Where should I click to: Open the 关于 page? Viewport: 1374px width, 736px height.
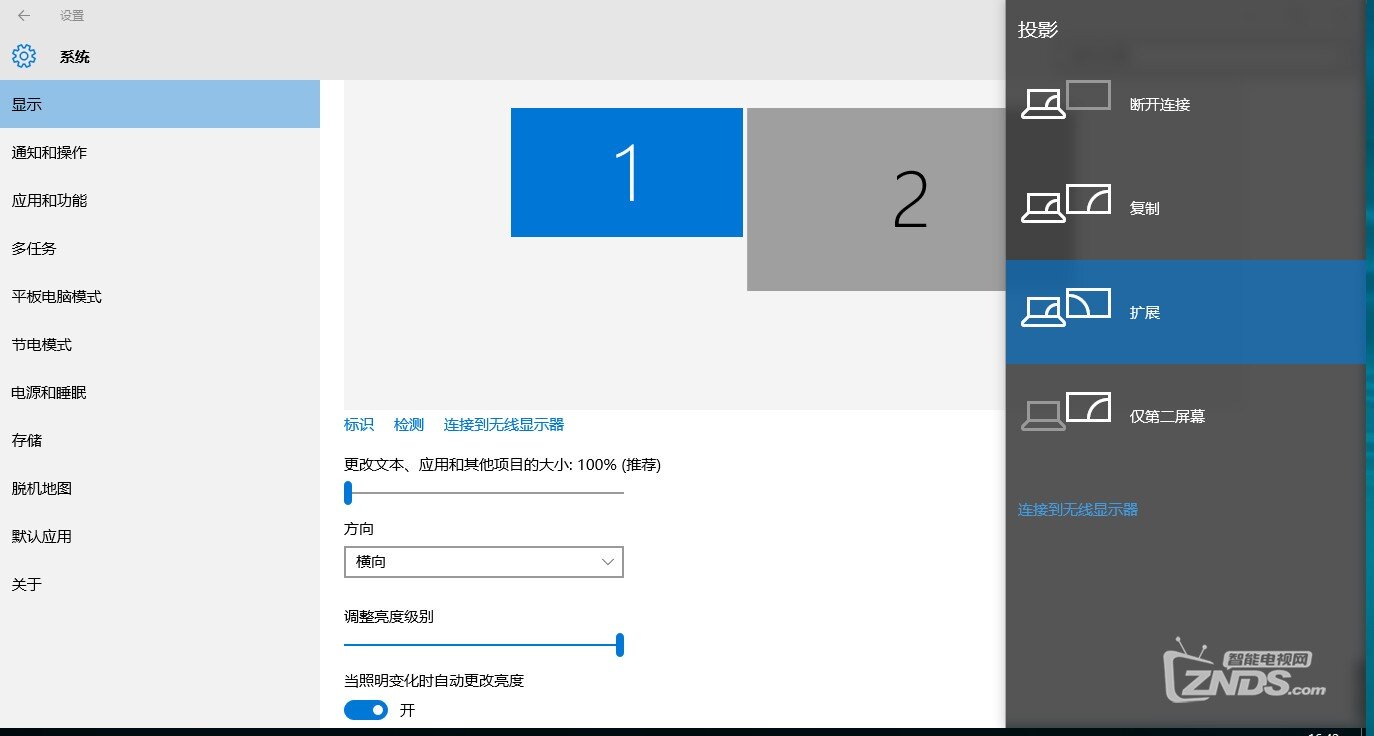click(160, 584)
